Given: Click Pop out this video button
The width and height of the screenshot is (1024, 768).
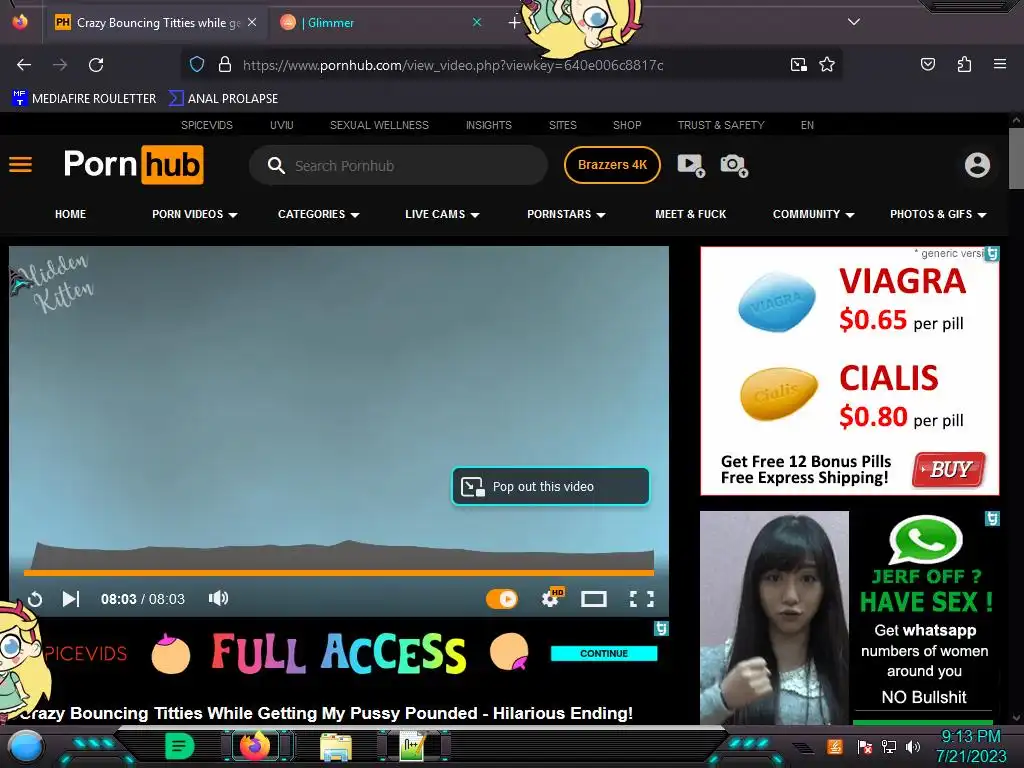Looking at the screenshot, I should [551, 487].
